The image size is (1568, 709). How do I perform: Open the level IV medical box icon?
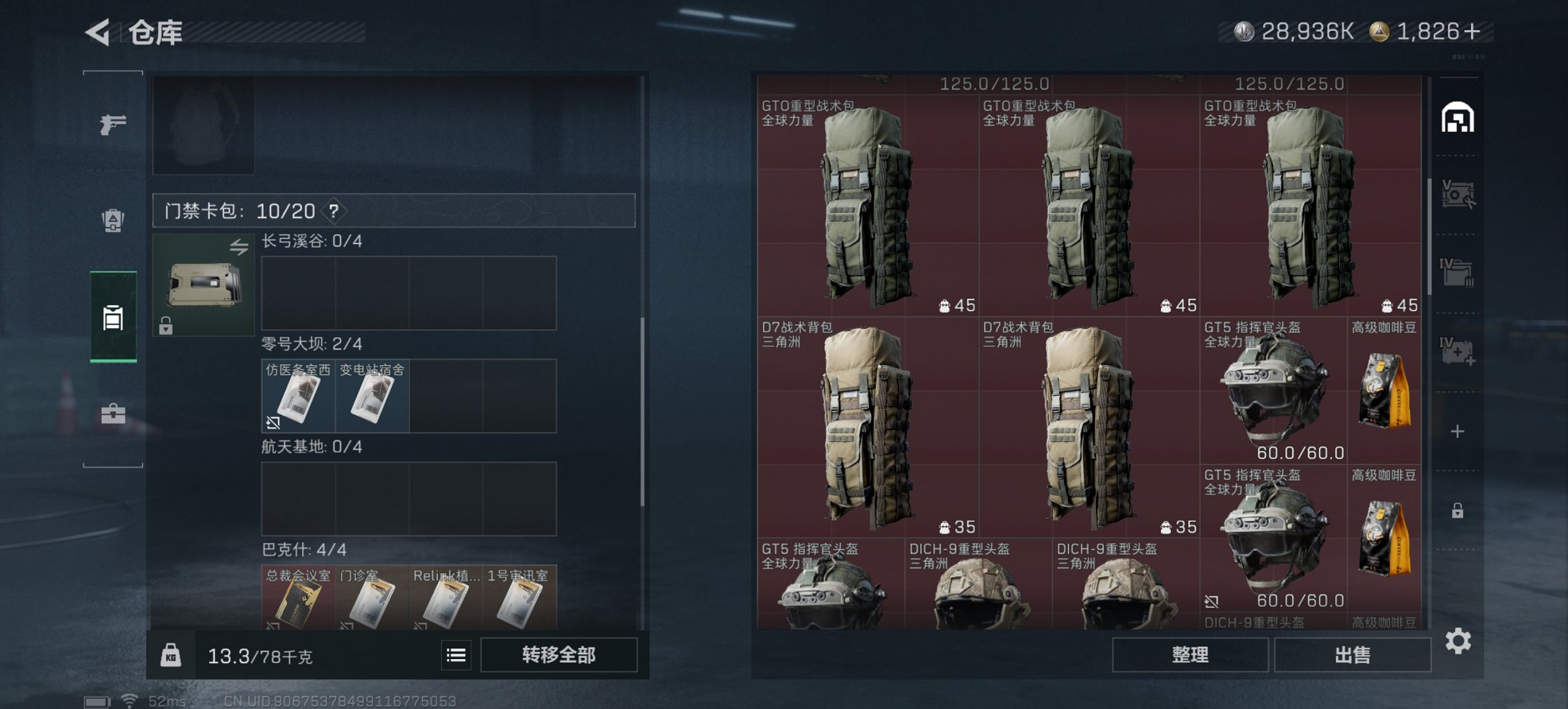click(x=1457, y=351)
